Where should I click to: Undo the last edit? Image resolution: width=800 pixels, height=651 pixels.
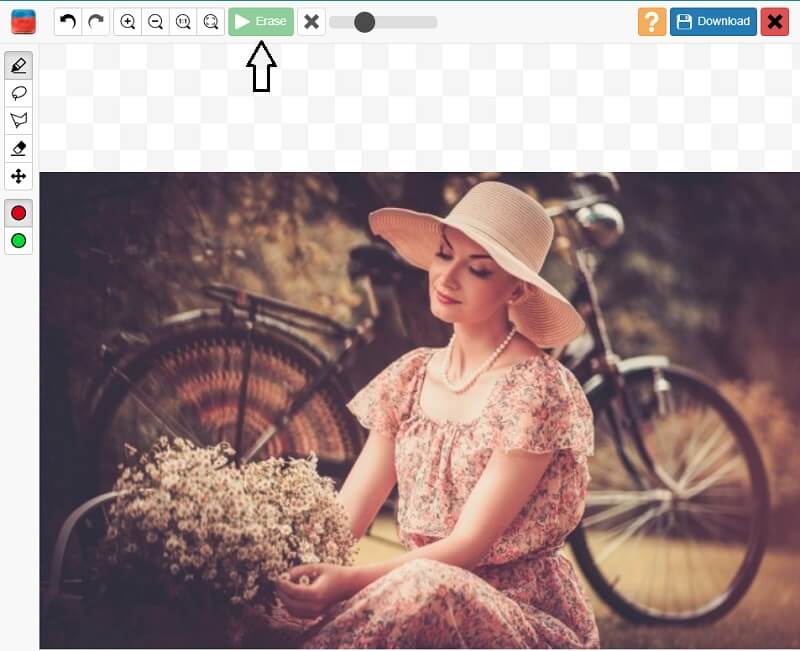tap(67, 20)
